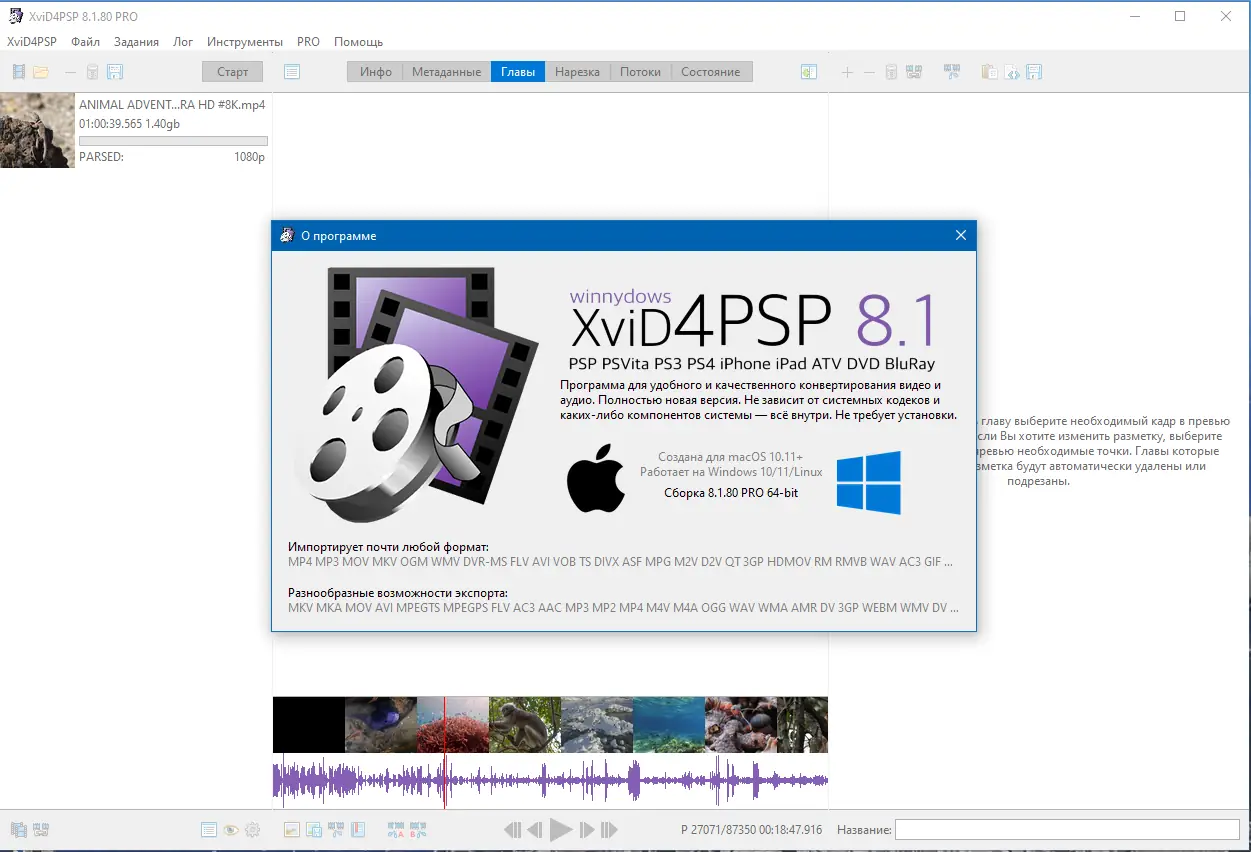Open the Помощь menu
This screenshot has height=852, width=1251.
tap(359, 42)
